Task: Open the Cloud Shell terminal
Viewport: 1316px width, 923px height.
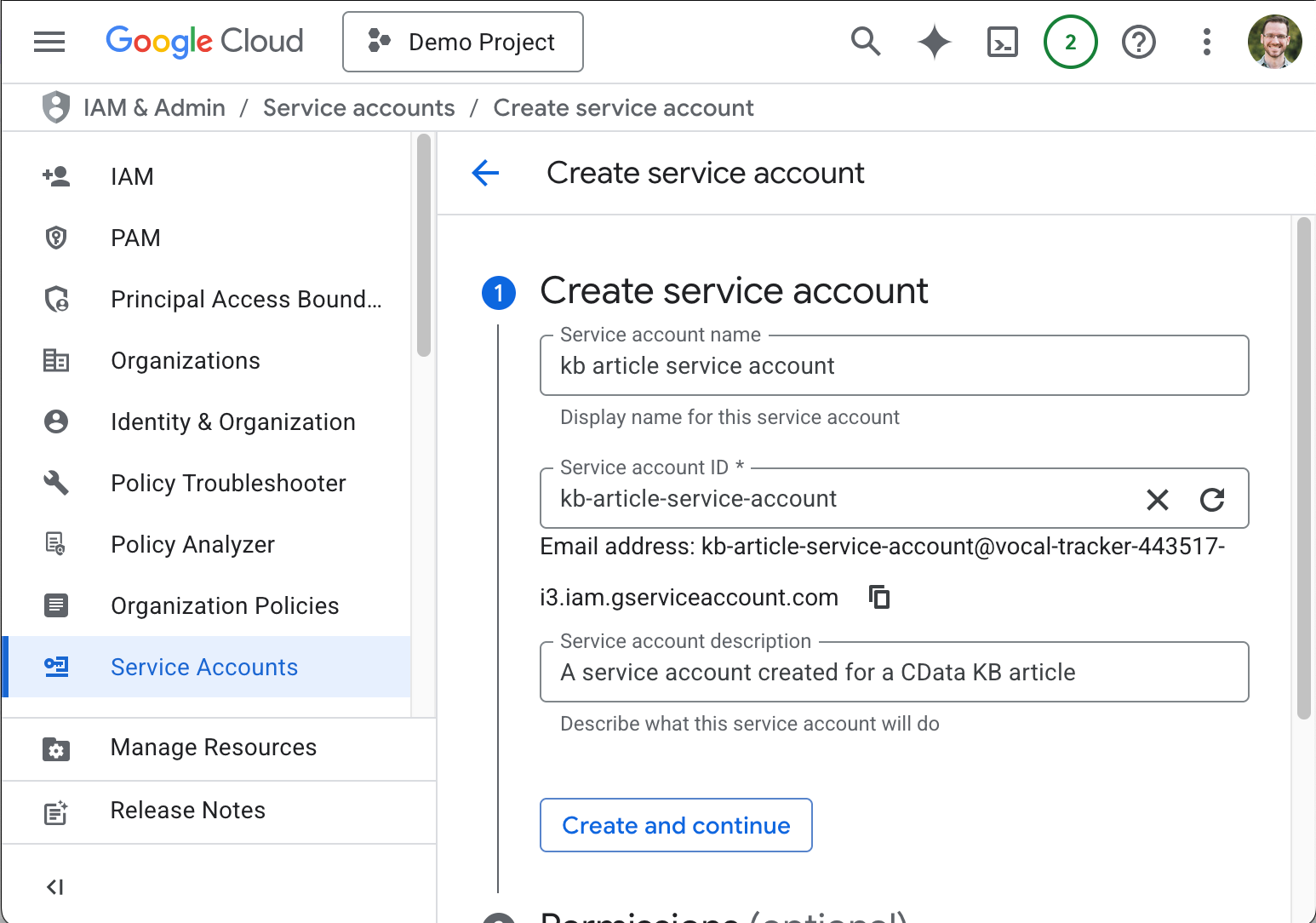Action: click(1002, 41)
